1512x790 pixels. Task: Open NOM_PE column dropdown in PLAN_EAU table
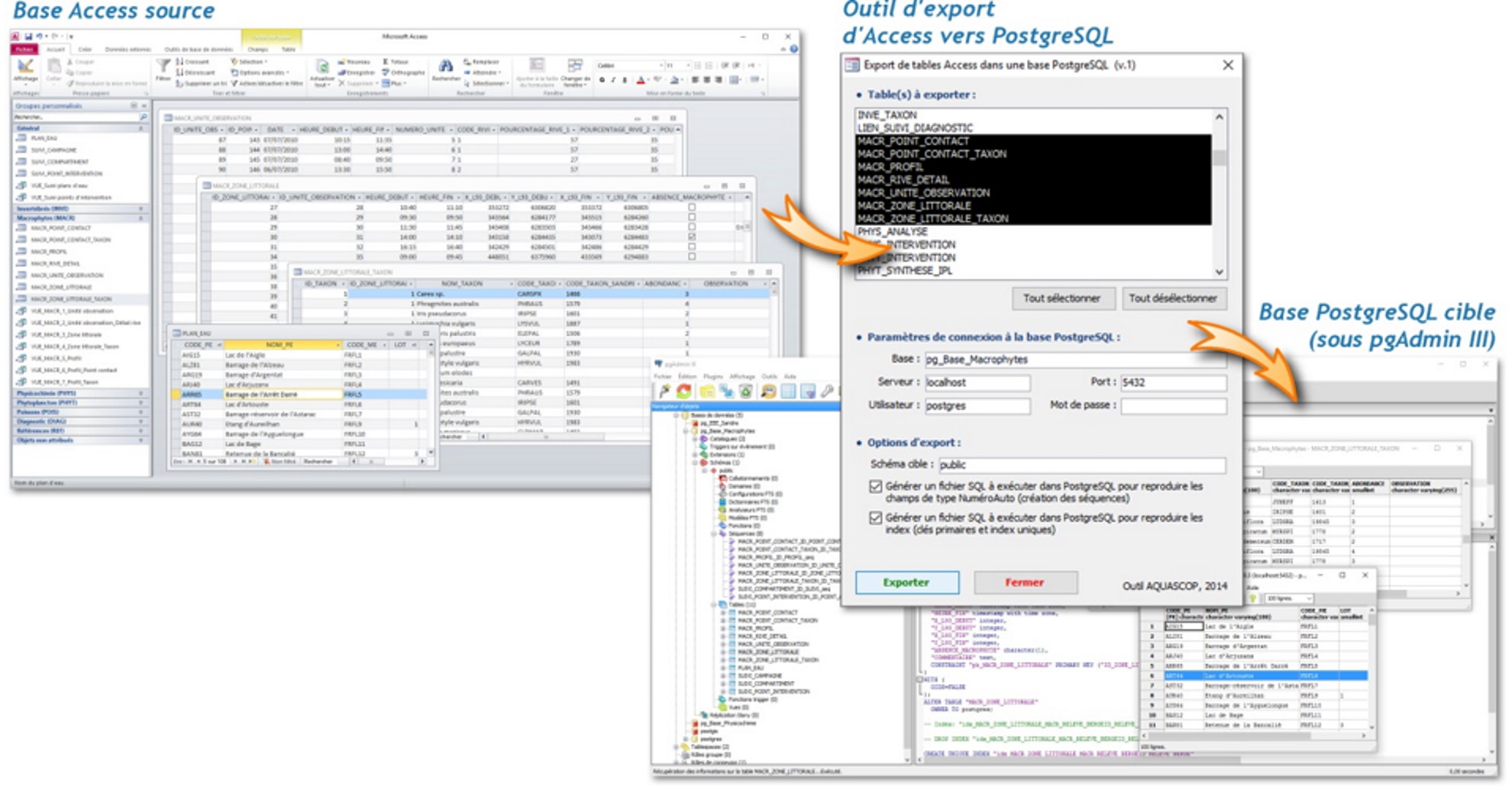[x=338, y=345]
